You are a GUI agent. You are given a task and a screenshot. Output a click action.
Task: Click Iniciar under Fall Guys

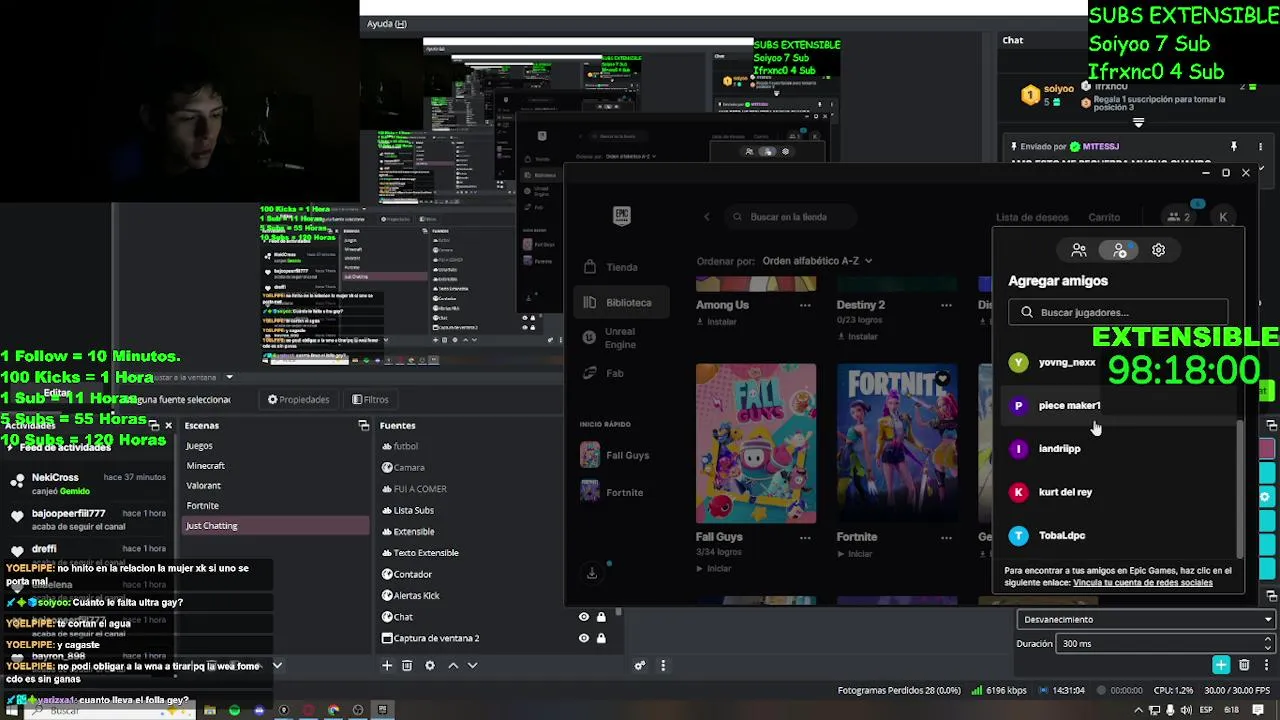(713, 568)
